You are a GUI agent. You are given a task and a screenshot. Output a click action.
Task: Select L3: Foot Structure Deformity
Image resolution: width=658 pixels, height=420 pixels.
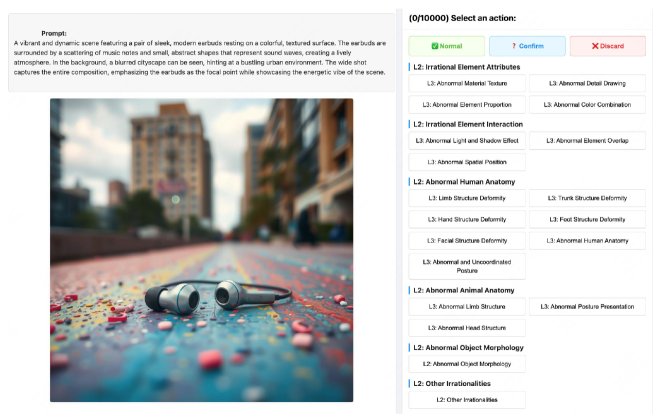pos(587,219)
